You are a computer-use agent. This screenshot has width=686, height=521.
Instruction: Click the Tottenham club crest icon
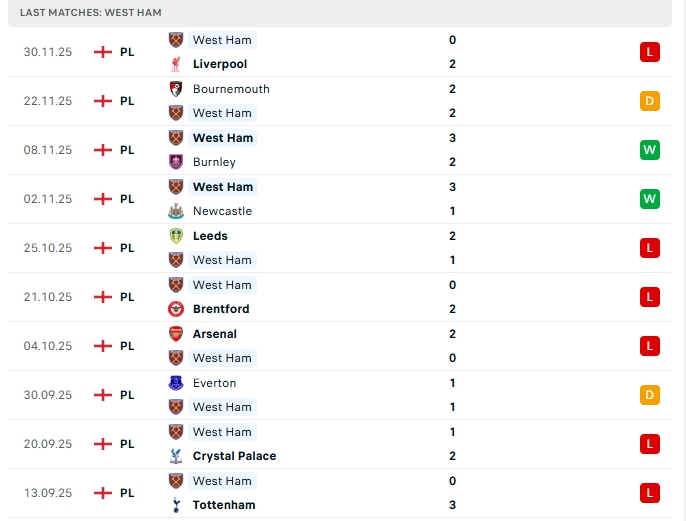click(x=176, y=505)
